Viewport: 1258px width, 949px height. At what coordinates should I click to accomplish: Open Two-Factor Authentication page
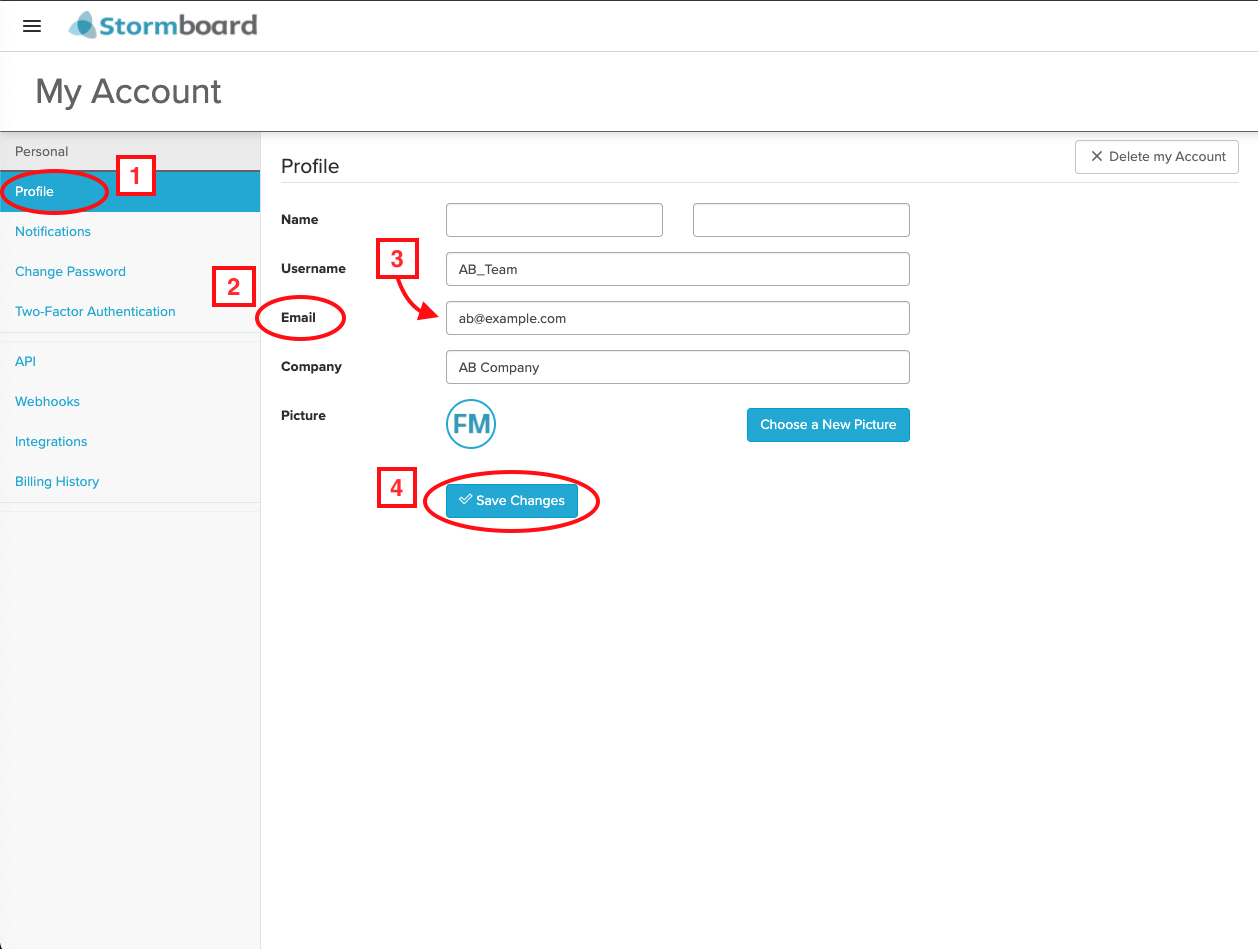[x=95, y=311]
